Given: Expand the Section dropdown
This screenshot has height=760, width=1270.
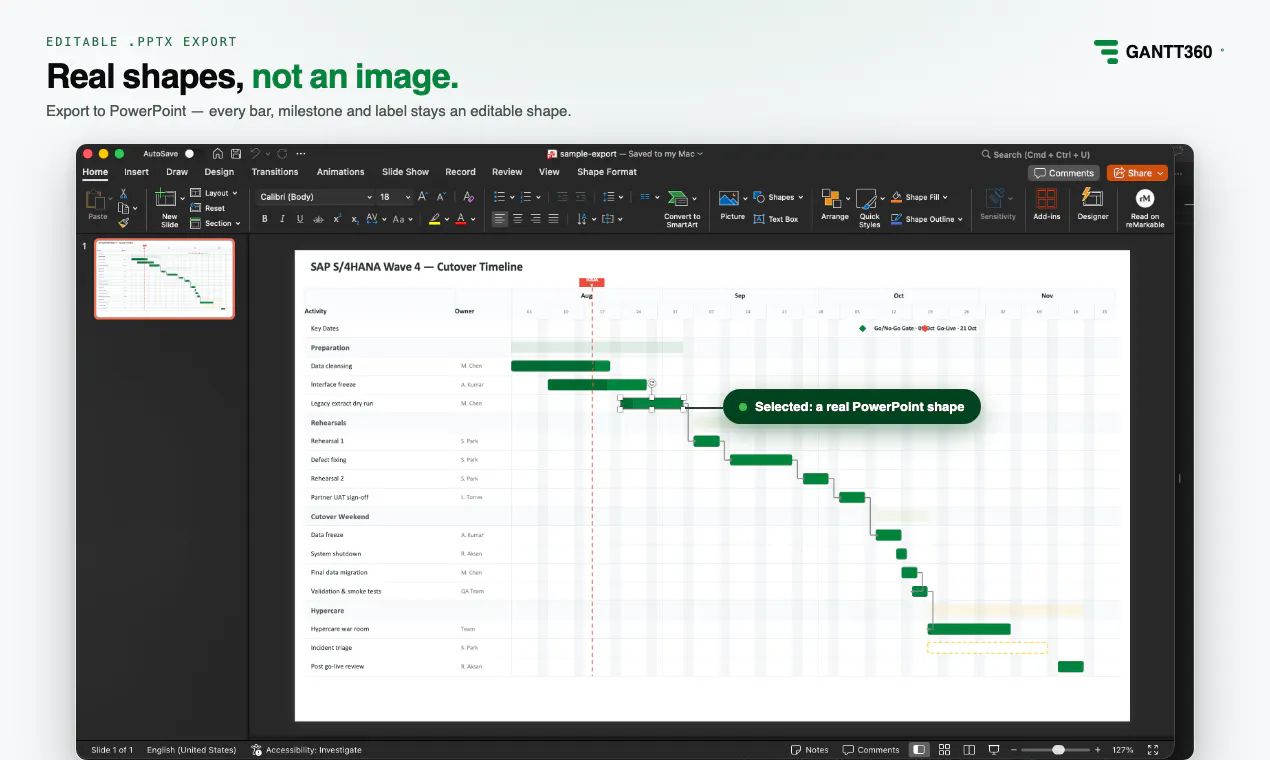Looking at the screenshot, I should 215,223.
